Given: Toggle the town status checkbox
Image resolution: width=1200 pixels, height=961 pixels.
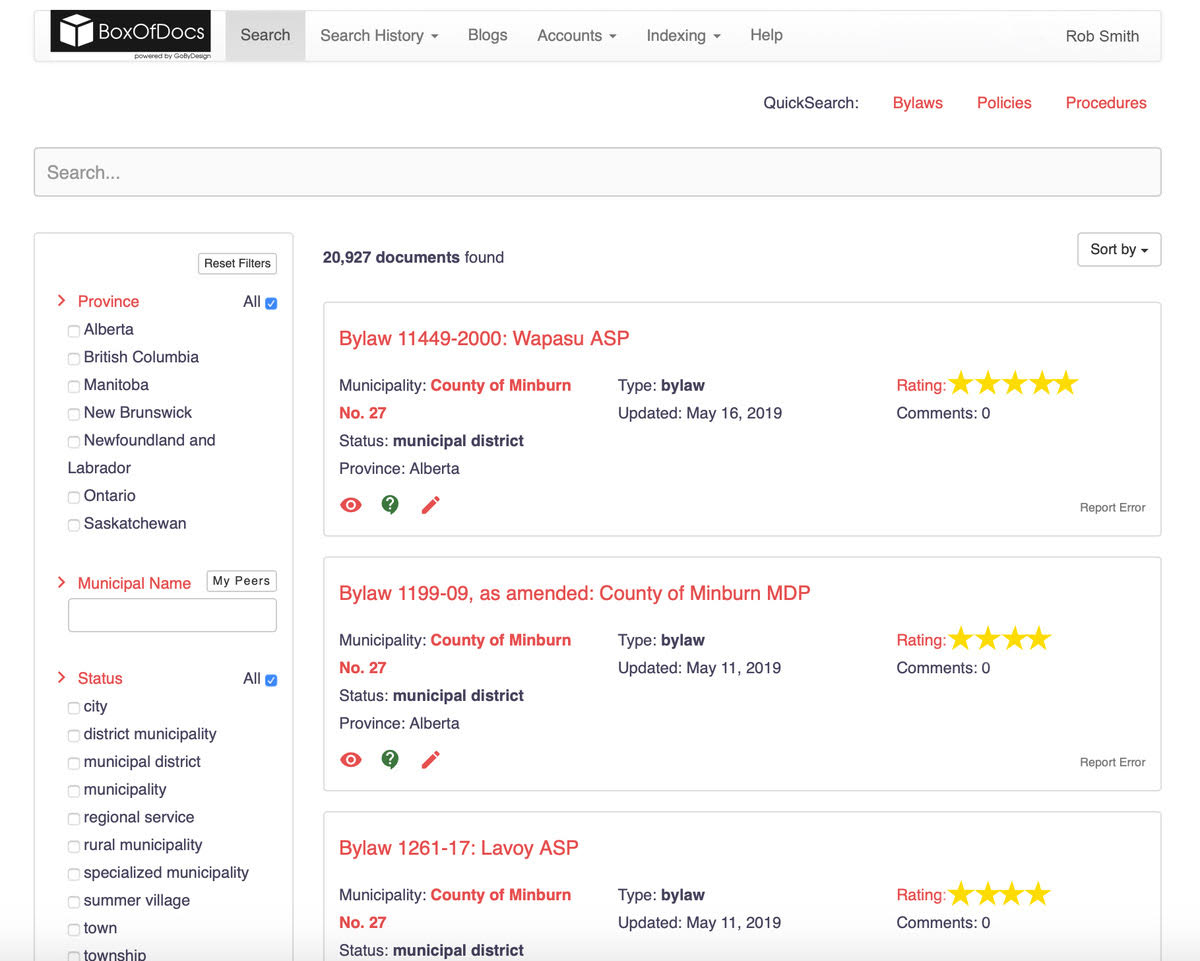Looking at the screenshot, I should [74, 930].
